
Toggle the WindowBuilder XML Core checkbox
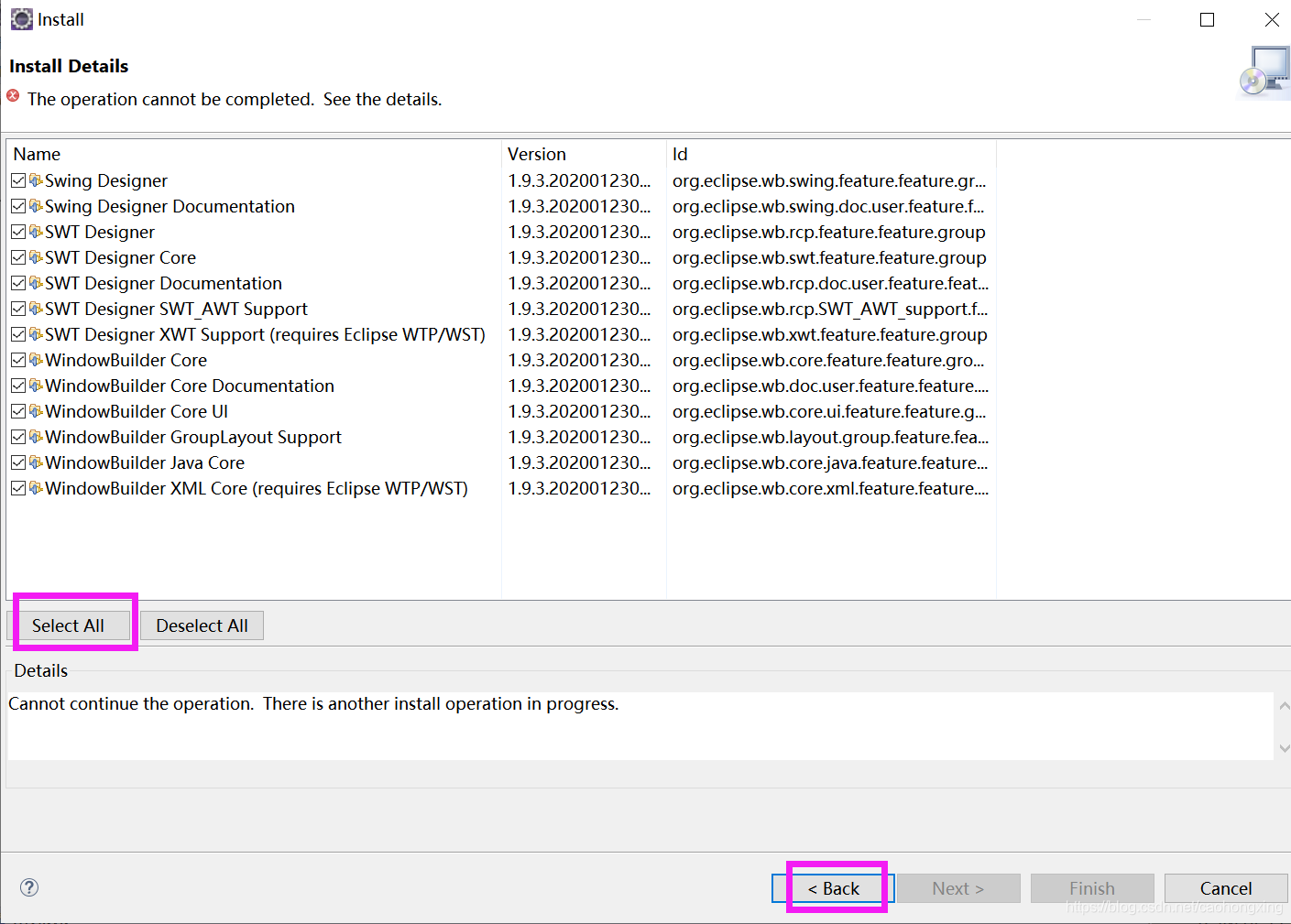click(18, 488)
